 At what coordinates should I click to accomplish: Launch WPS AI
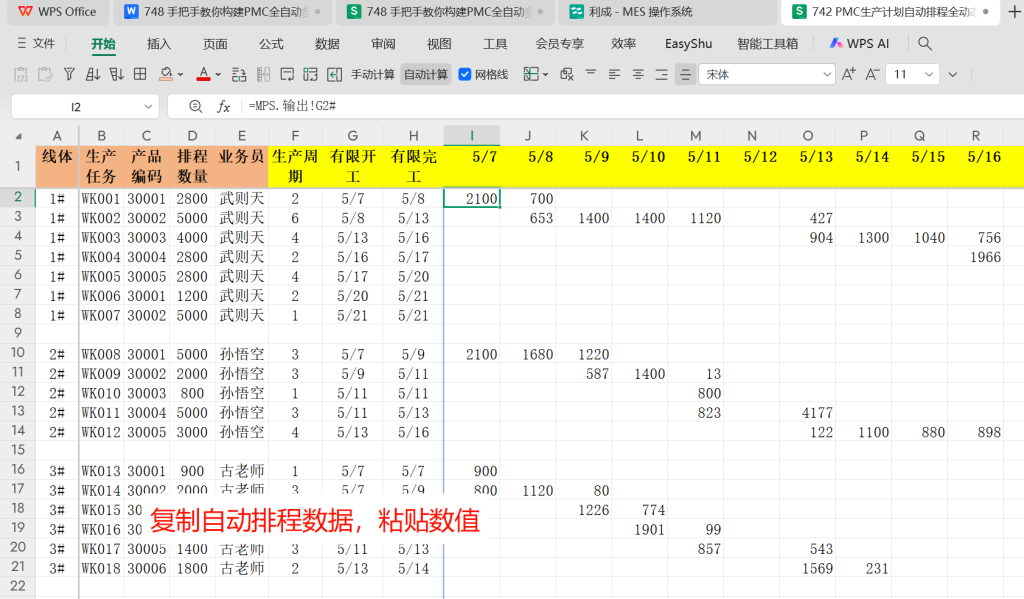(x=859, y=44)
